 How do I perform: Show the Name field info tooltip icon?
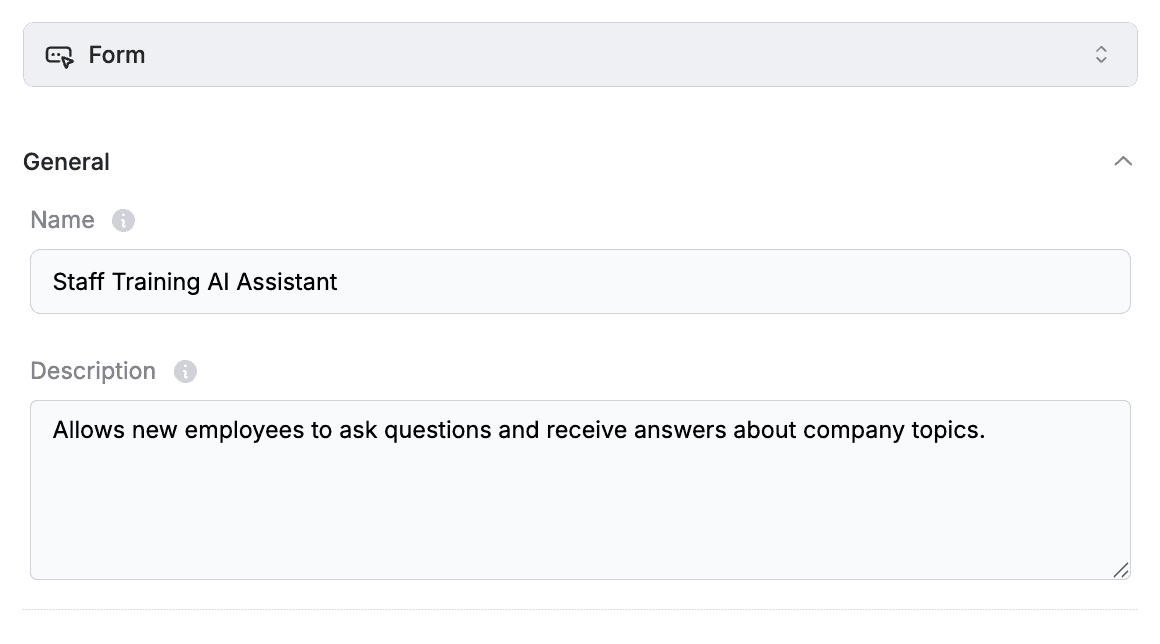[123, 220]
